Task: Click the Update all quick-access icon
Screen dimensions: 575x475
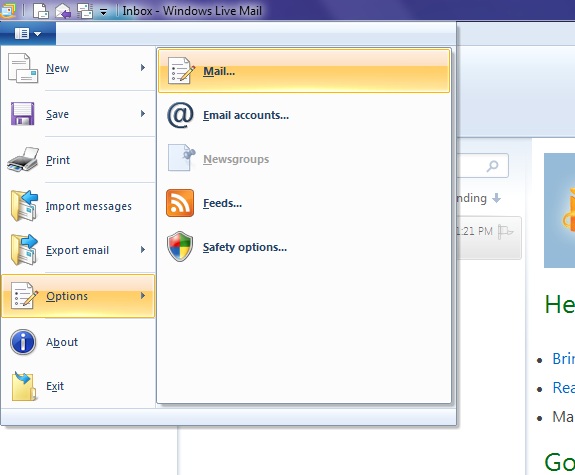Action: pos(85,11)
